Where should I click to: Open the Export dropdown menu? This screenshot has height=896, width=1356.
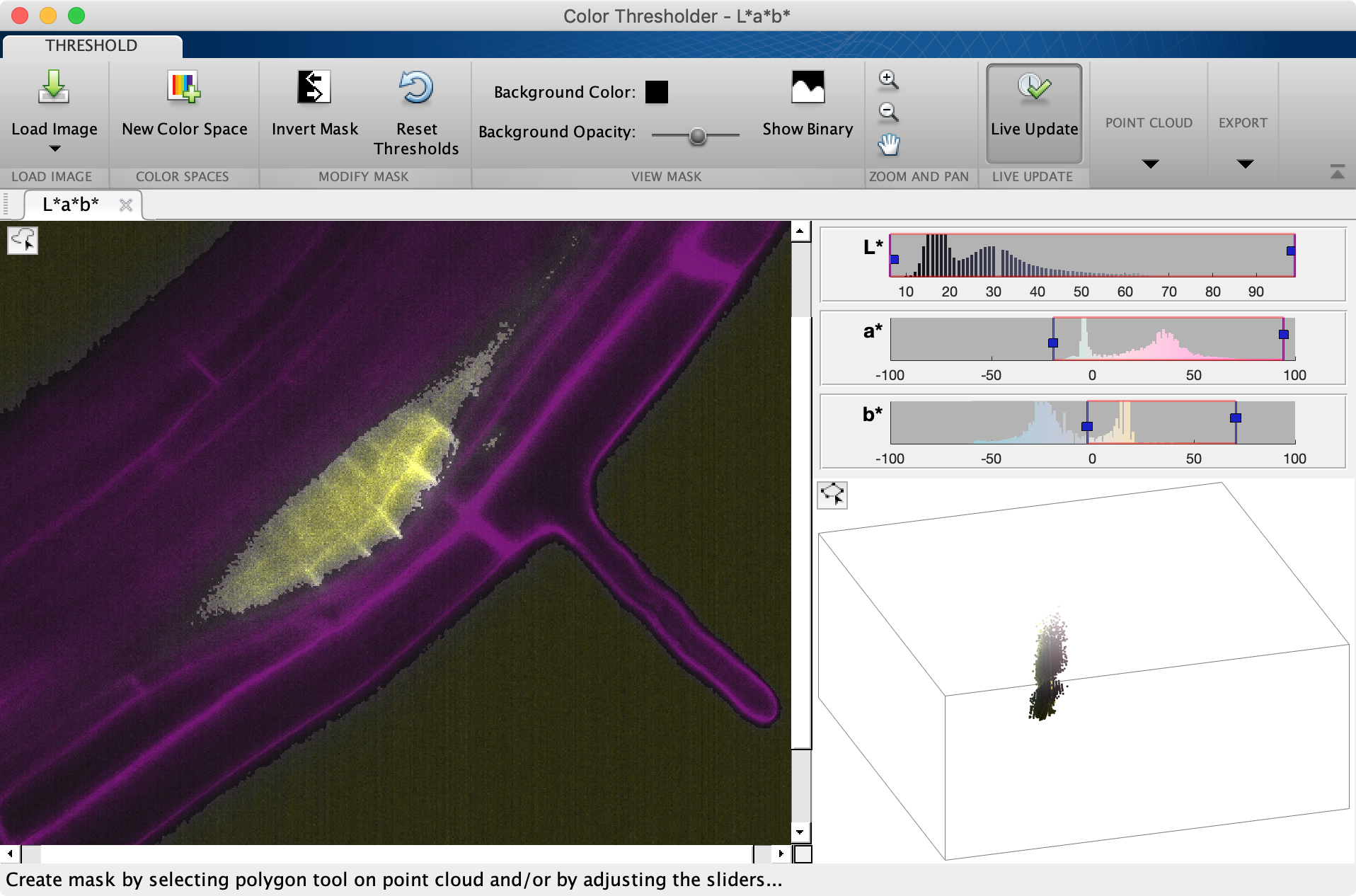pyautogui.click(x=1245, y=163)
